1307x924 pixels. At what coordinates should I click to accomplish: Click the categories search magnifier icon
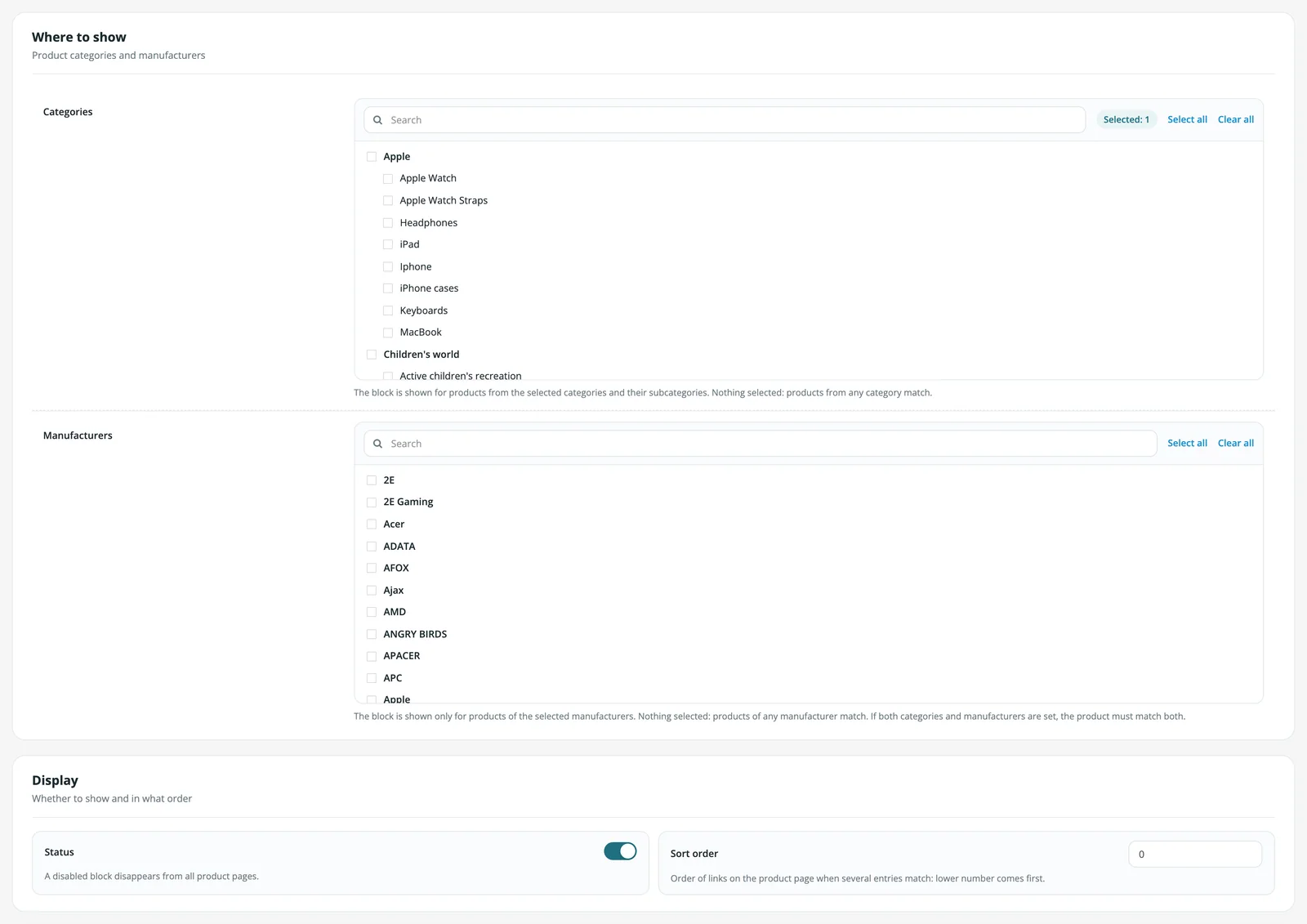click(x=377, y=120)
